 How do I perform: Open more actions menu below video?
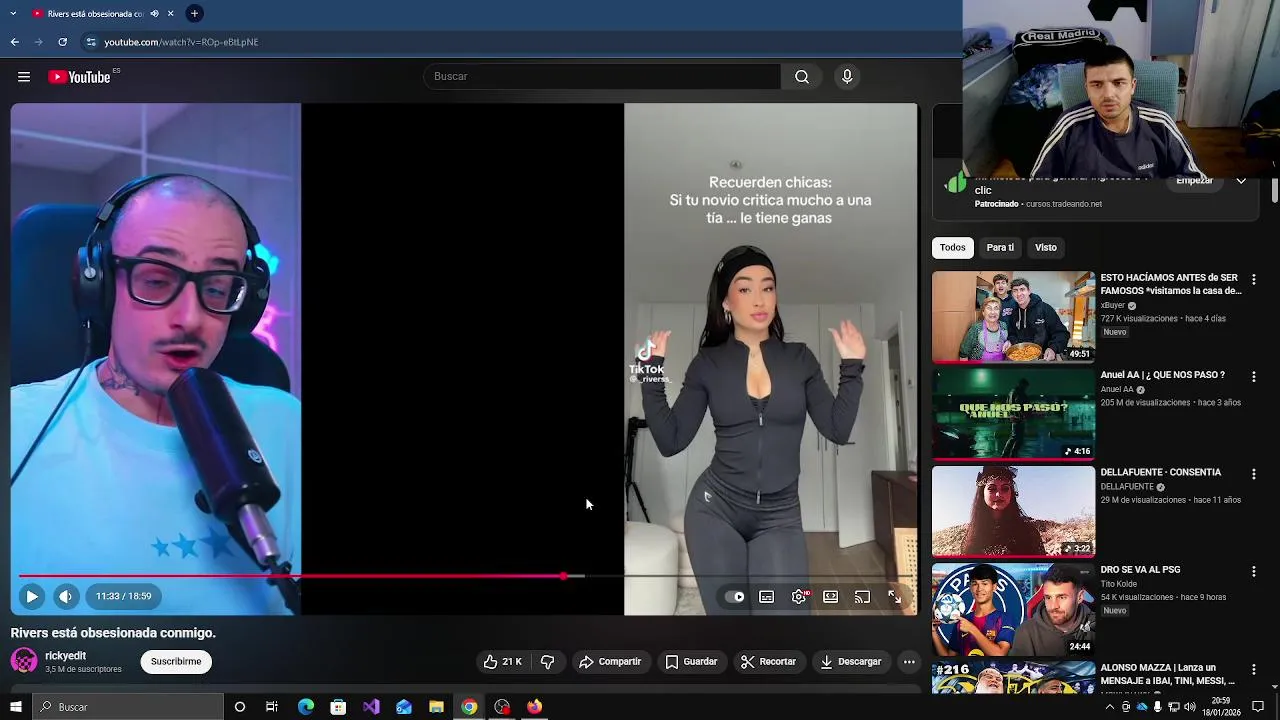point(909,661)
